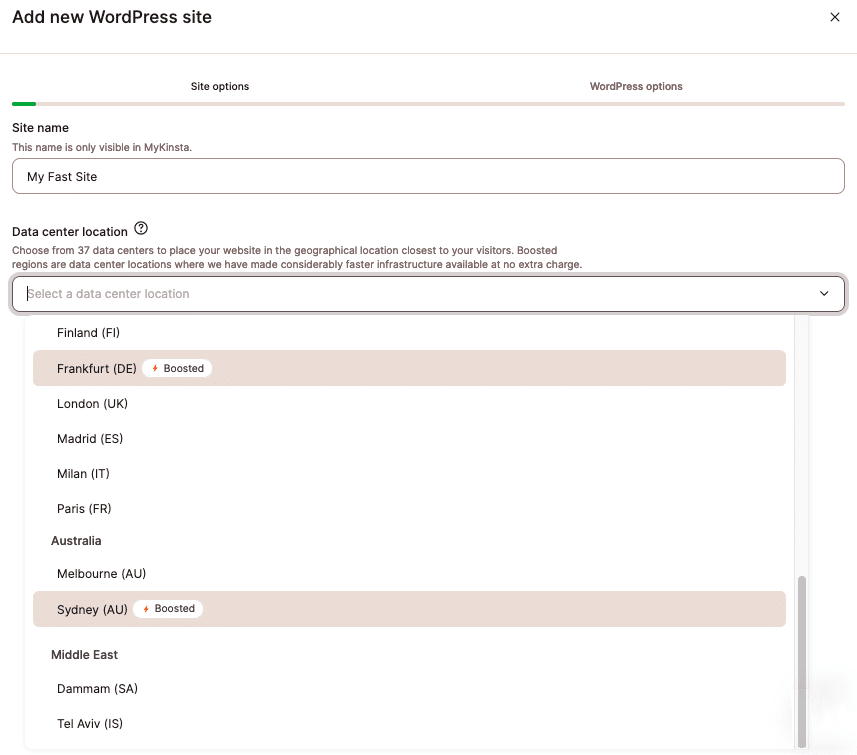This screenshot has width=857, height=755.
Task: Select Milan (IT) location option
Action: coord(83,474)
